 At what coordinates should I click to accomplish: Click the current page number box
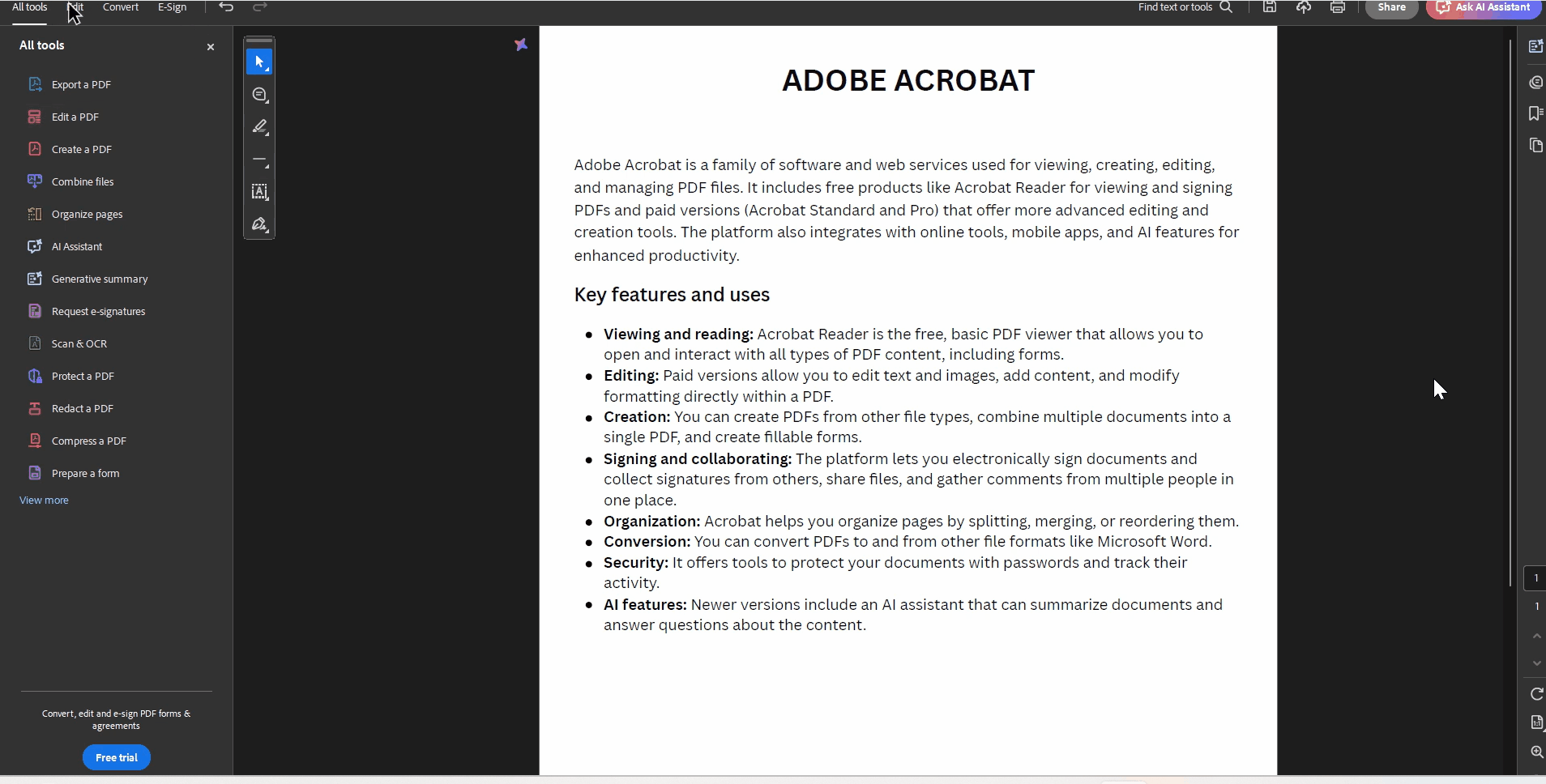pyautogui.click(x=1535, y=578)
